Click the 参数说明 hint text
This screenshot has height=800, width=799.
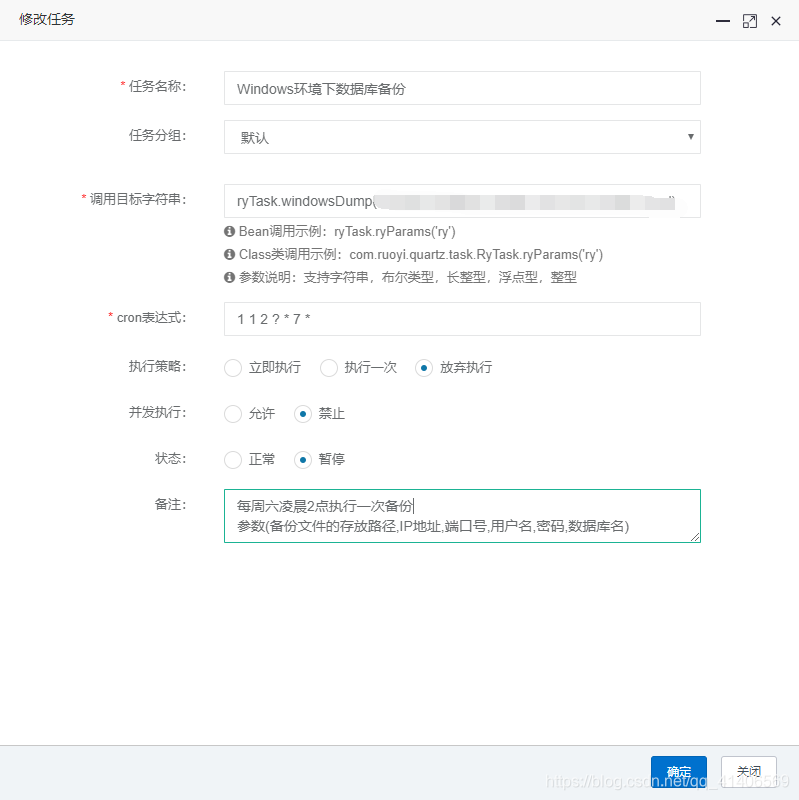tap(408, 277)
